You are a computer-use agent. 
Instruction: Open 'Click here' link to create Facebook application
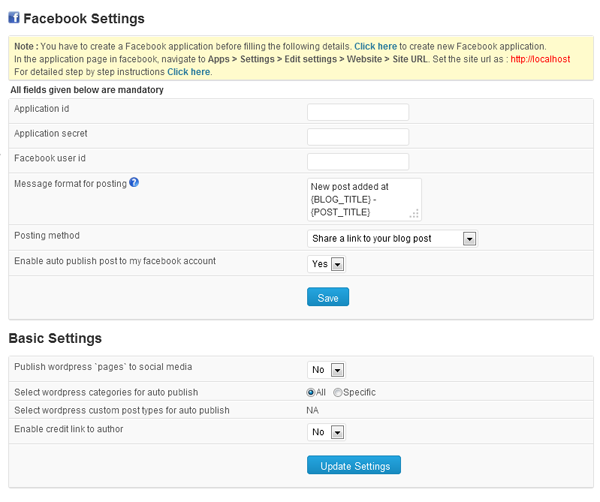point(375,46)
